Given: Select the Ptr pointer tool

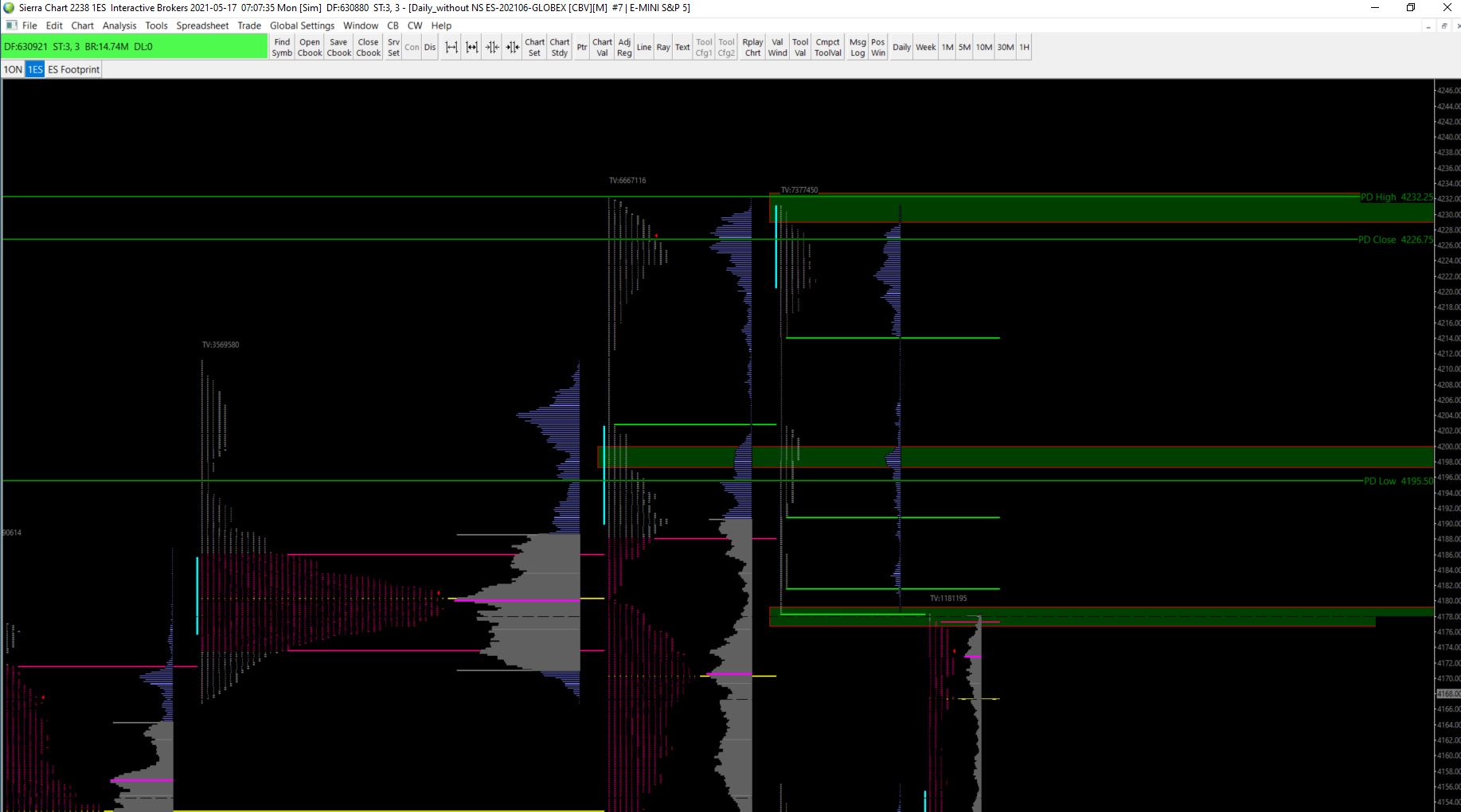Looking at the screenshot, I should point(582,47).
